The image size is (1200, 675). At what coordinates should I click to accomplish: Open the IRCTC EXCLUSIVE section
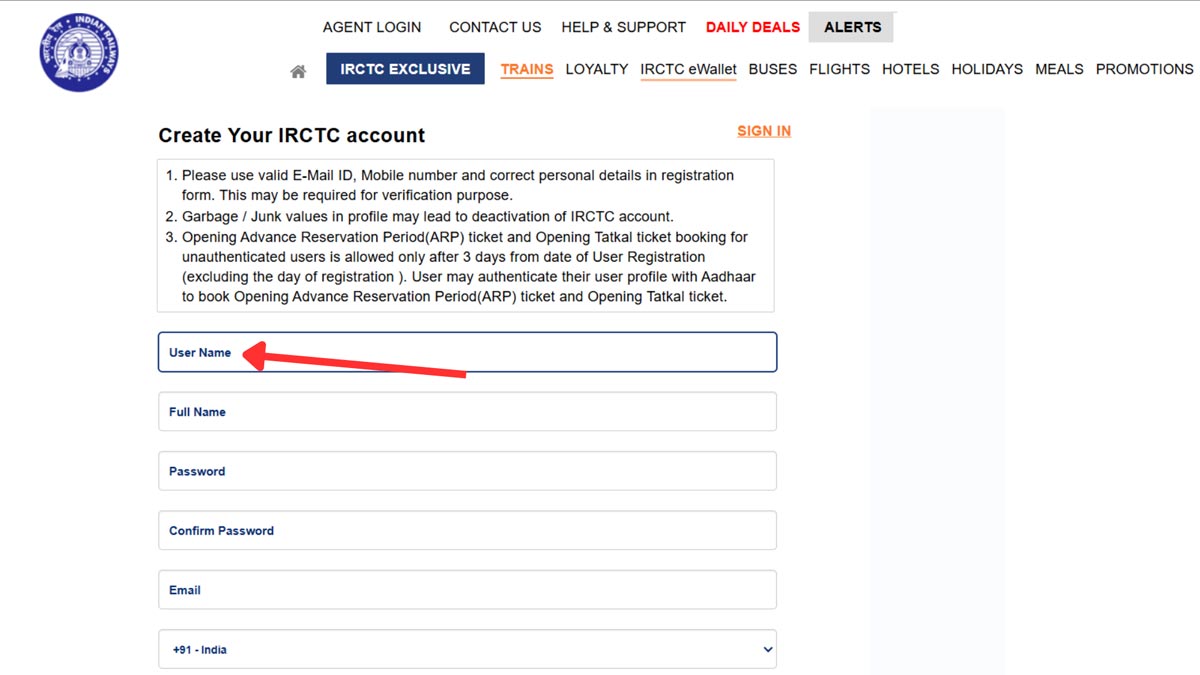(405, 69)
